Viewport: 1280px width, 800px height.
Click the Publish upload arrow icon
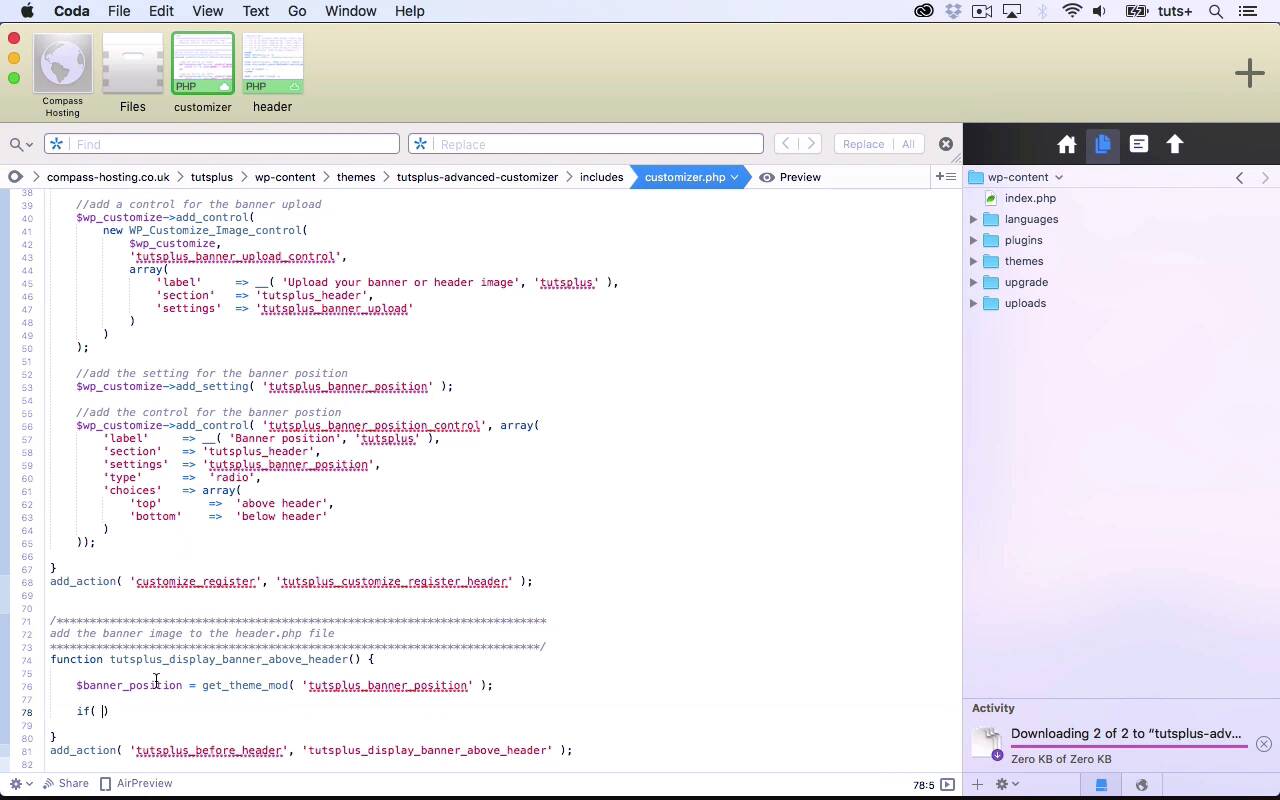1175,145
